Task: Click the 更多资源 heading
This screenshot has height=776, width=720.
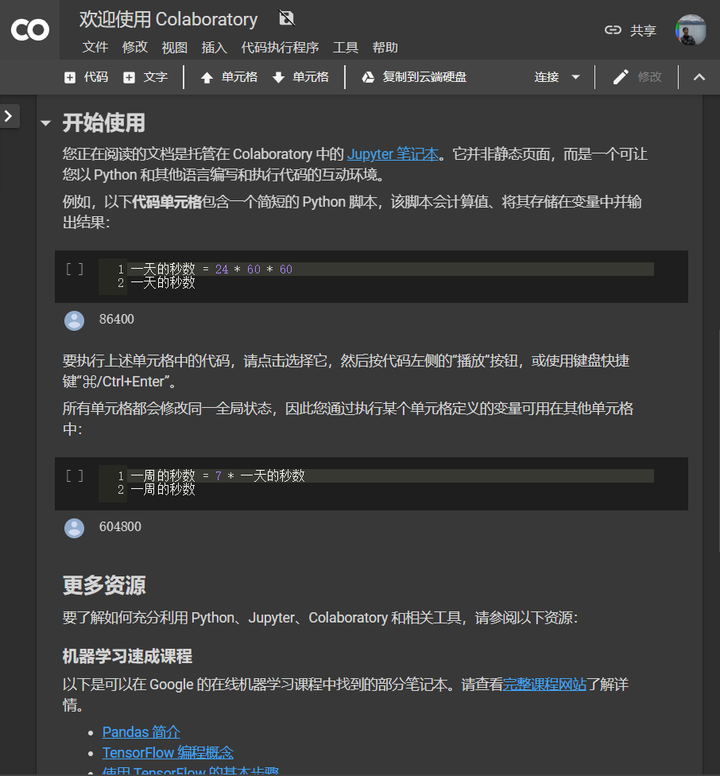Action: click(104, 585)
